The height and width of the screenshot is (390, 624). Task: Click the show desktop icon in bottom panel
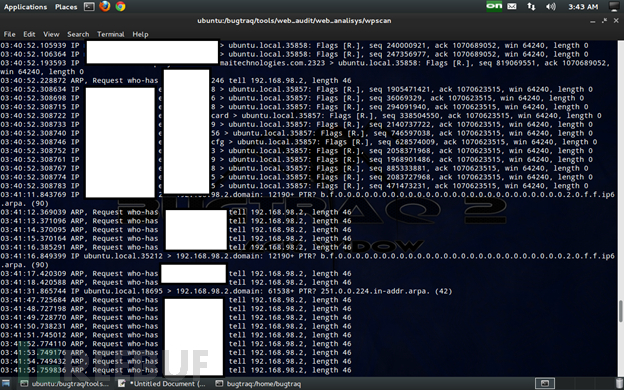tap(6, 384)
